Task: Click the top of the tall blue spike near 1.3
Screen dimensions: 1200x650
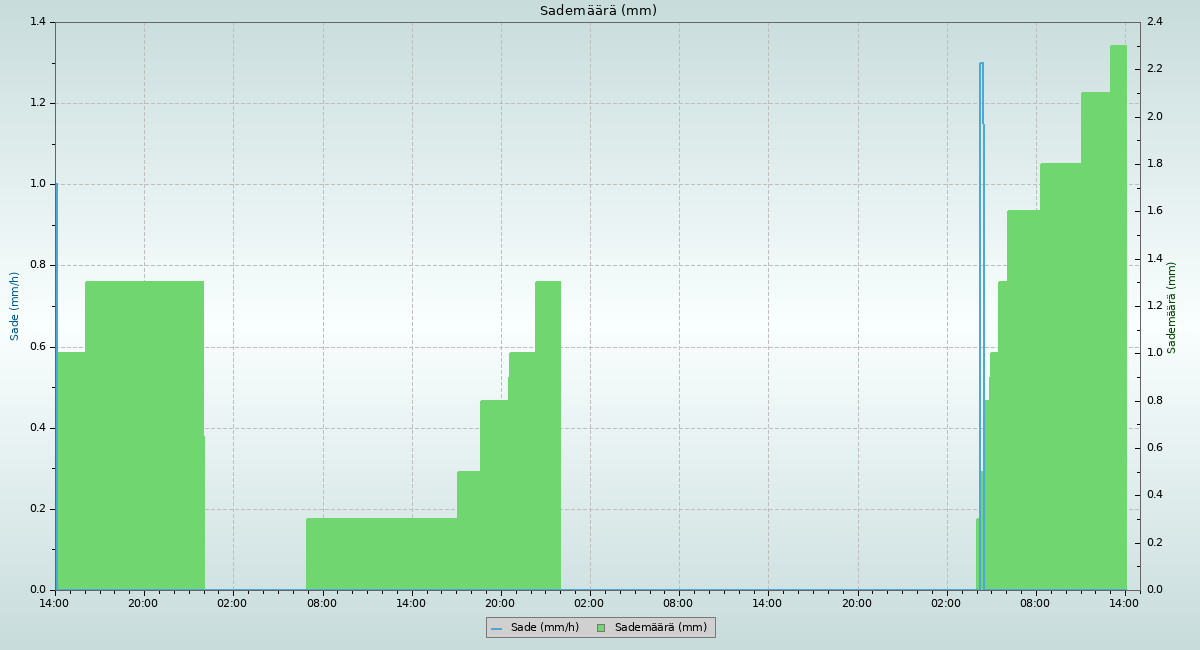Action: pos(981,64)
